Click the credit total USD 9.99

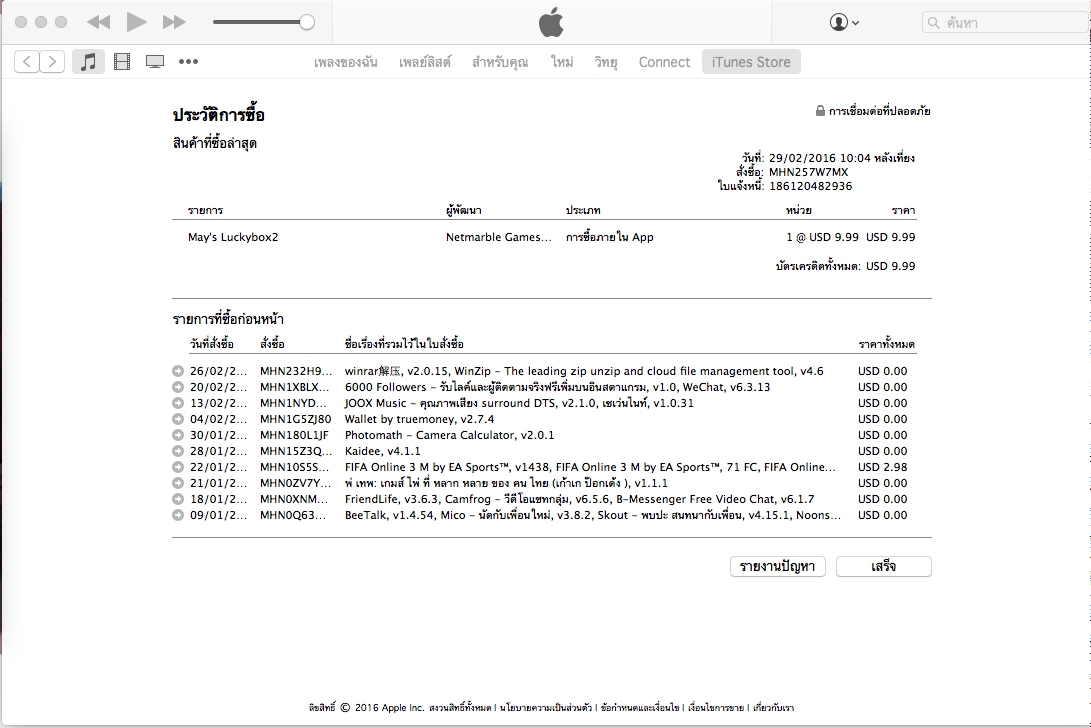click(x=891, y=266)
